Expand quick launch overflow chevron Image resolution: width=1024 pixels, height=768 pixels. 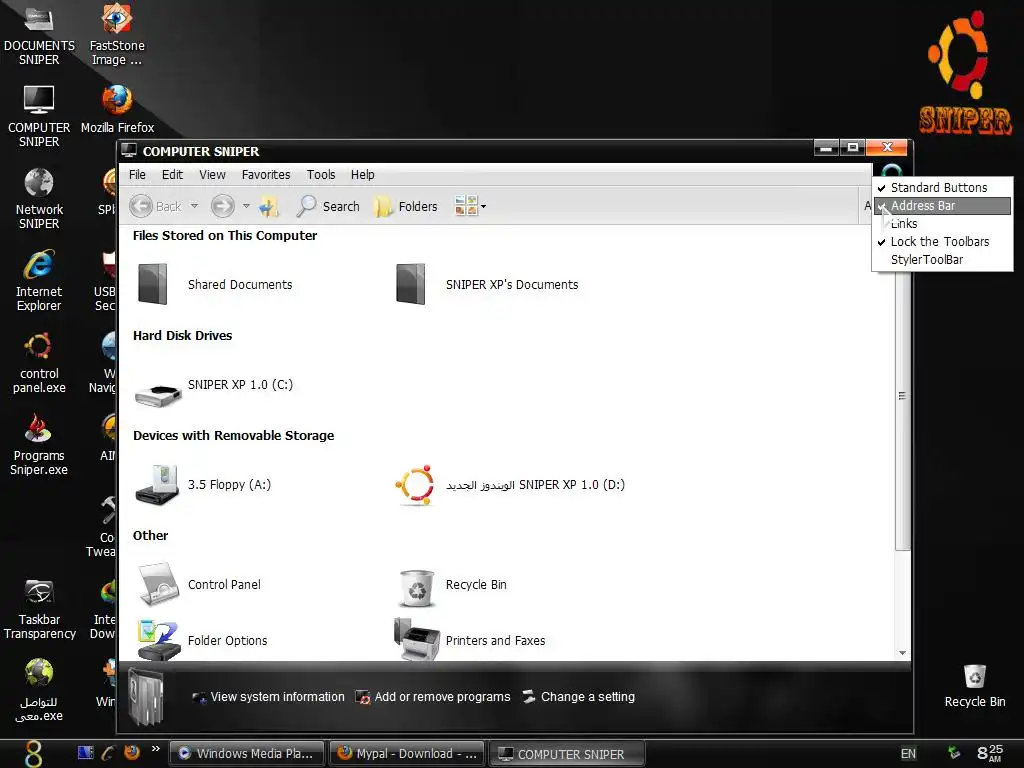tap(155, 748)
